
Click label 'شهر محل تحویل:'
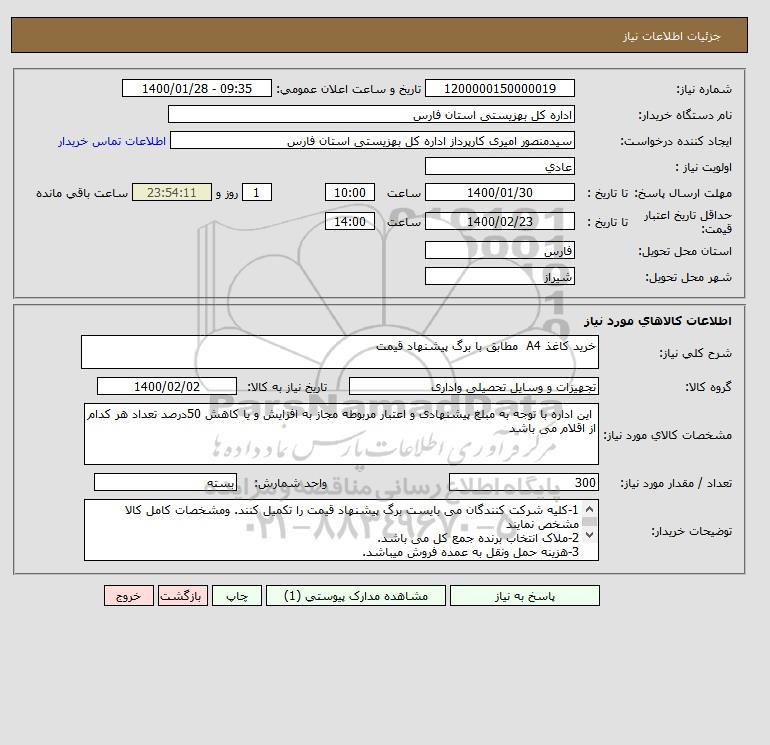pyautogui.click(x=688, y=277)
